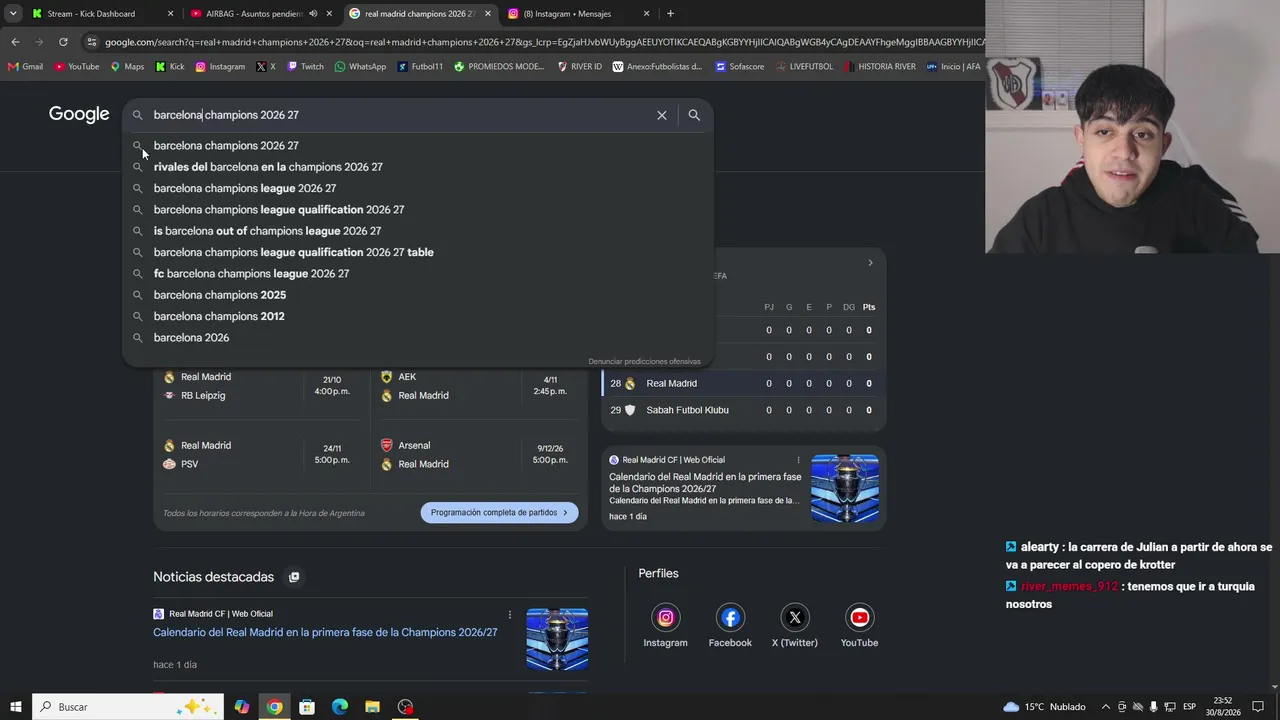
Task: Switch to the AIRBAG - Asuntos pendientes tab
Action: (260, 14)
